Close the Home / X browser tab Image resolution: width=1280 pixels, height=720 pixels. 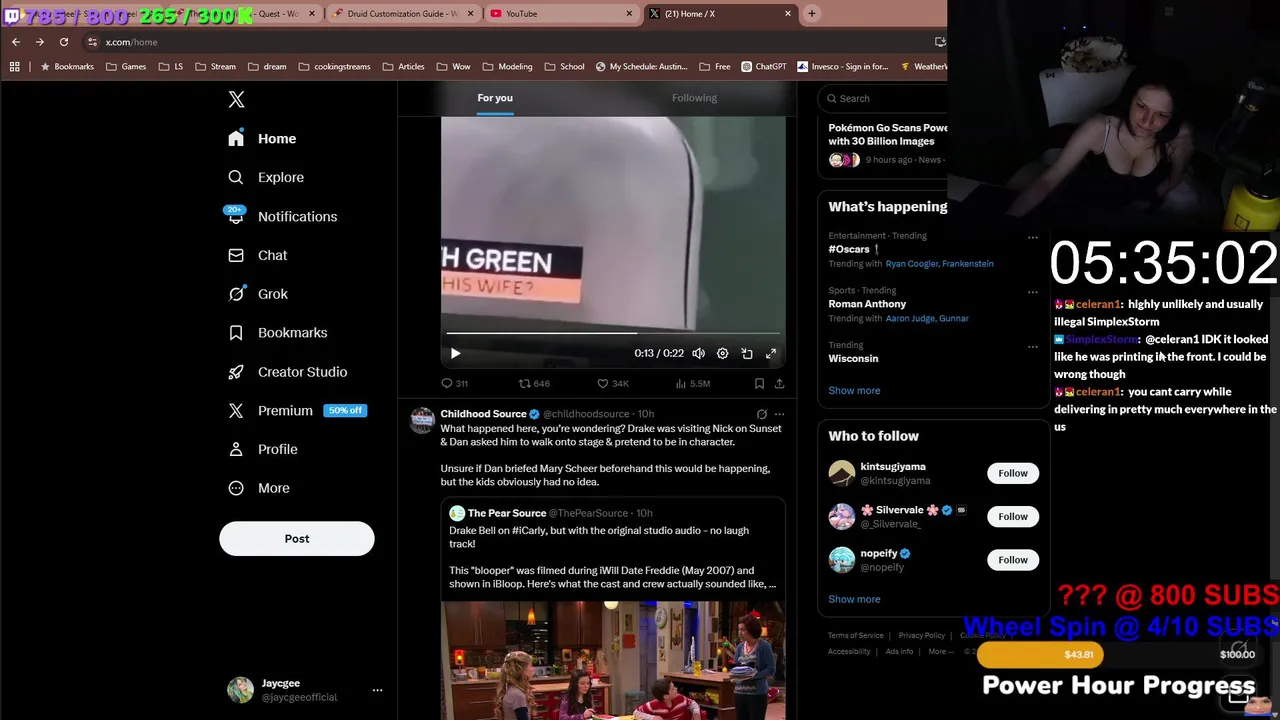pyautogui.click(x=788, y=14)
